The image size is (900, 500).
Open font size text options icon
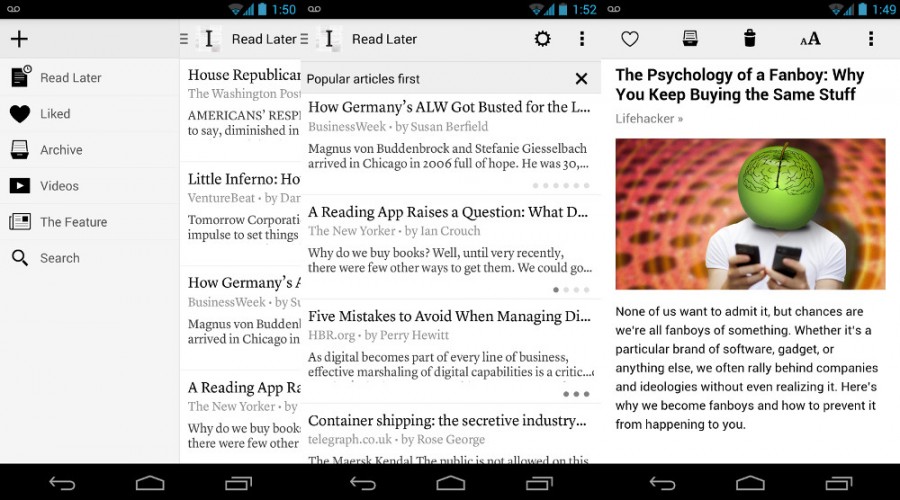click(x=810, y=40)
